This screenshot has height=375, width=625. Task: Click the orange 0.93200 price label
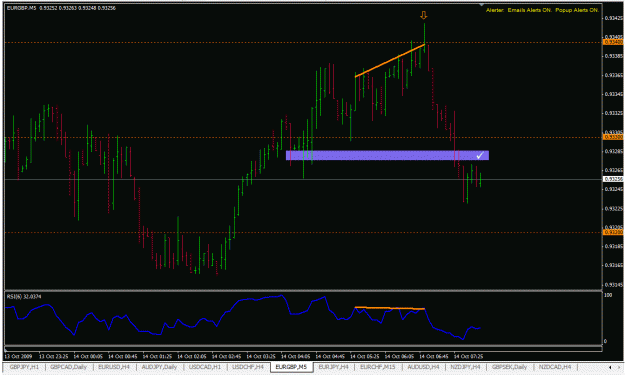(x=613, y=232)
